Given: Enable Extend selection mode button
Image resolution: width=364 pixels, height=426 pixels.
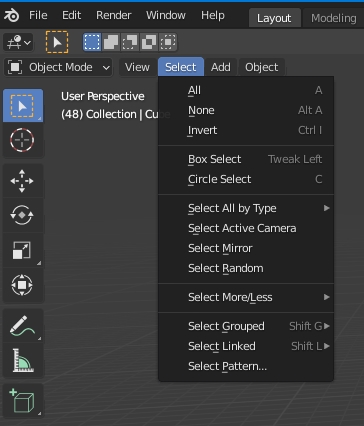Looking at the screenshot, I should 111,42.
